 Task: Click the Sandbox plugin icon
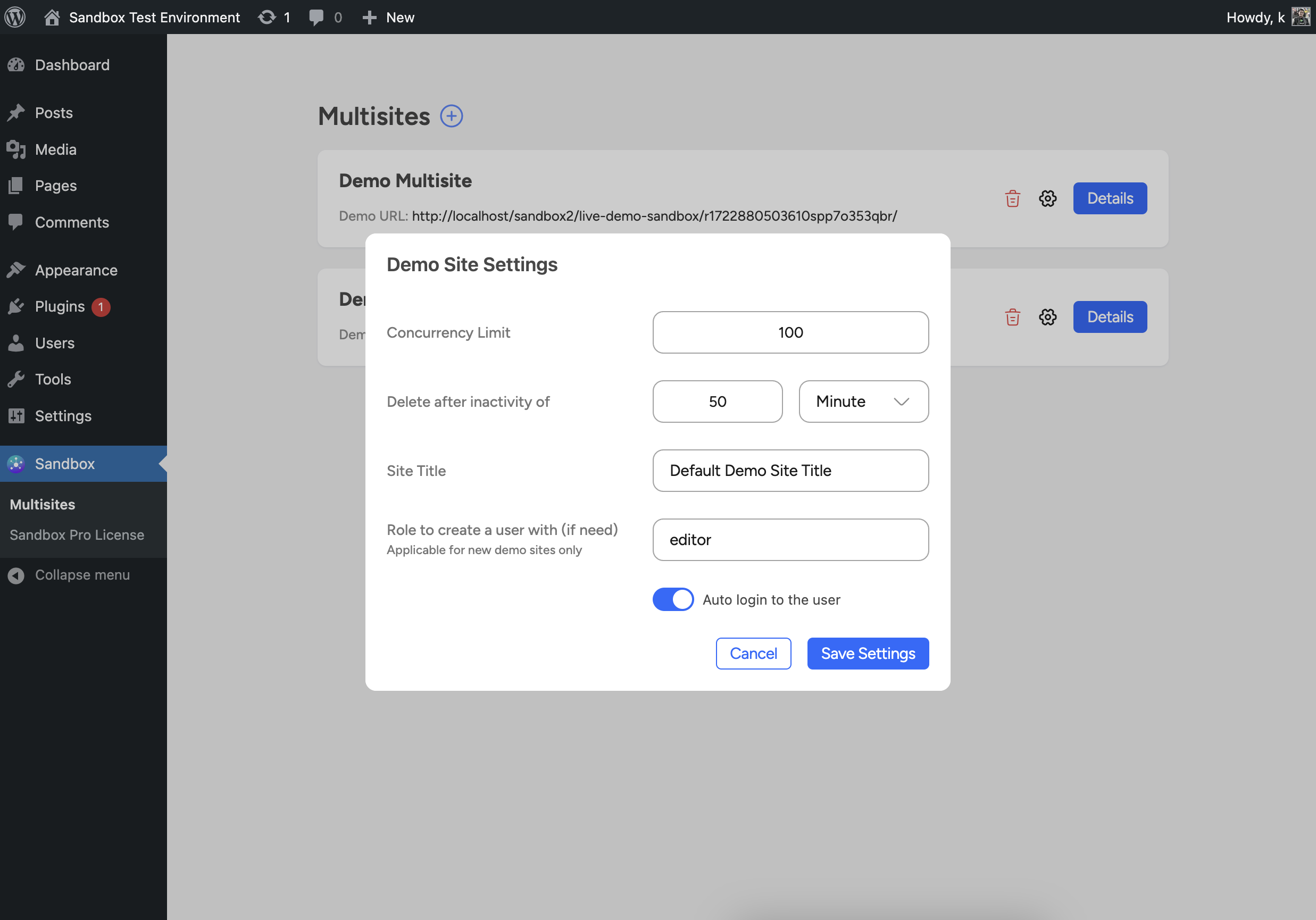tap(16, 464)
